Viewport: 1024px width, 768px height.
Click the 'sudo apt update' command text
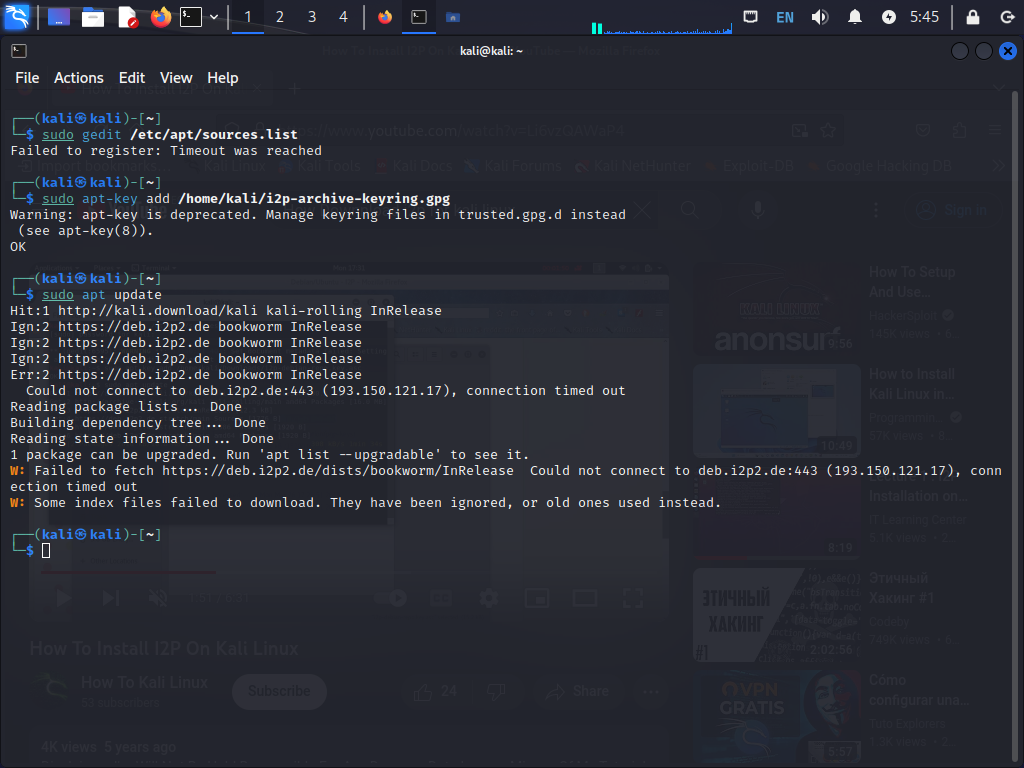(102, 295)
